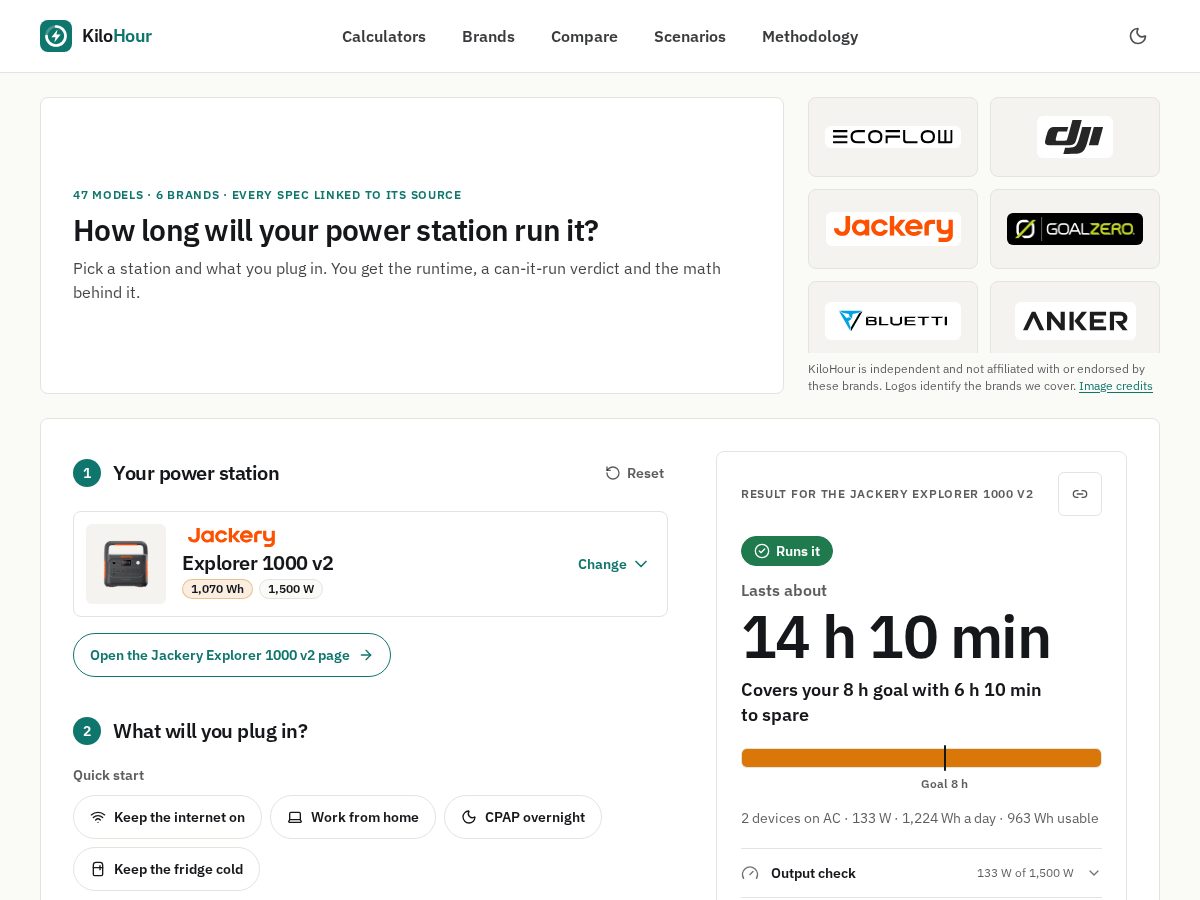Click the 1,500 W output badge
This screenshot has height=900, width=1200.
point(291,589)
